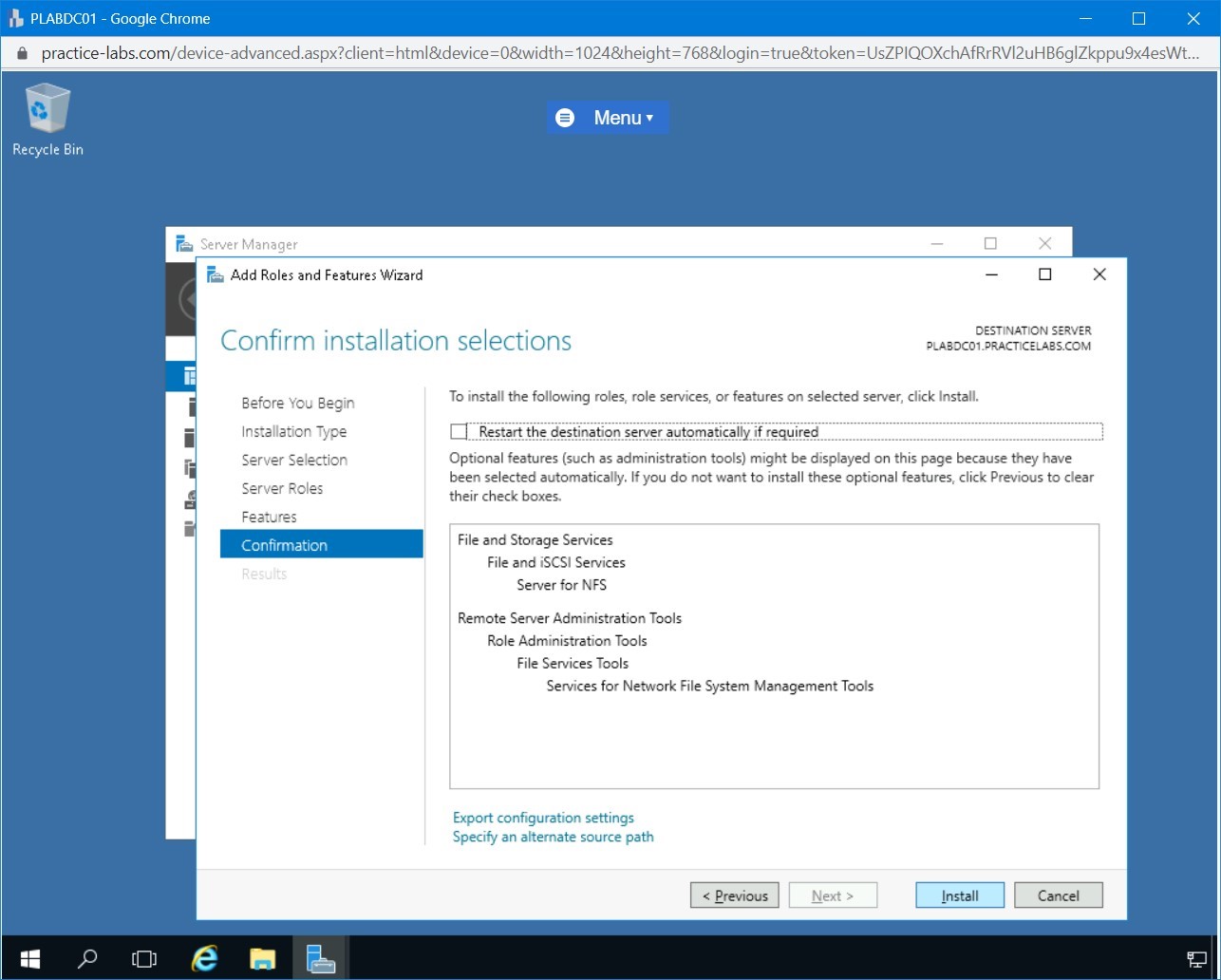The width and height of the screenshot is (1221, 980).
Task: Select Services for Network File System Management Tools
Action: coord(710,687)
